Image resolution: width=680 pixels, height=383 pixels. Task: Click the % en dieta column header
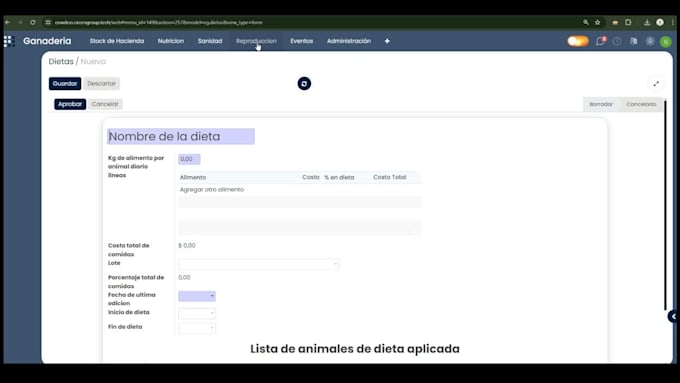(339, 177)
